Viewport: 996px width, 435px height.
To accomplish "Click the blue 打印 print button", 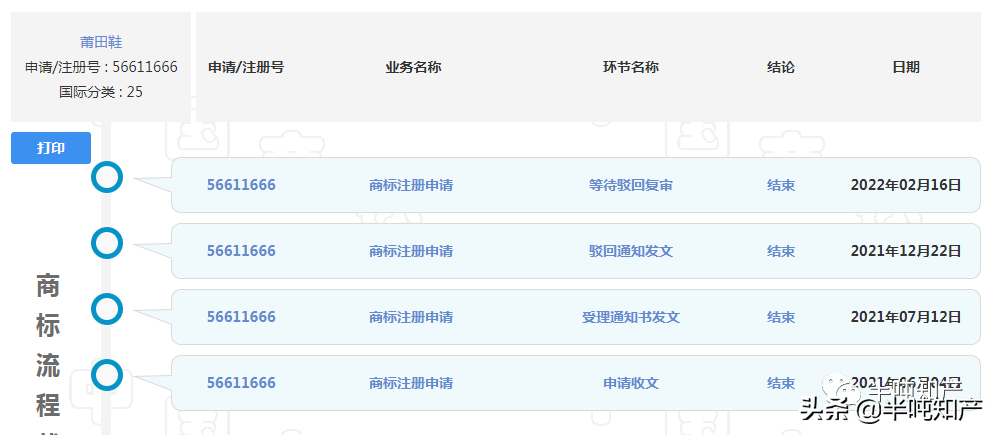I will pos(51,148).
